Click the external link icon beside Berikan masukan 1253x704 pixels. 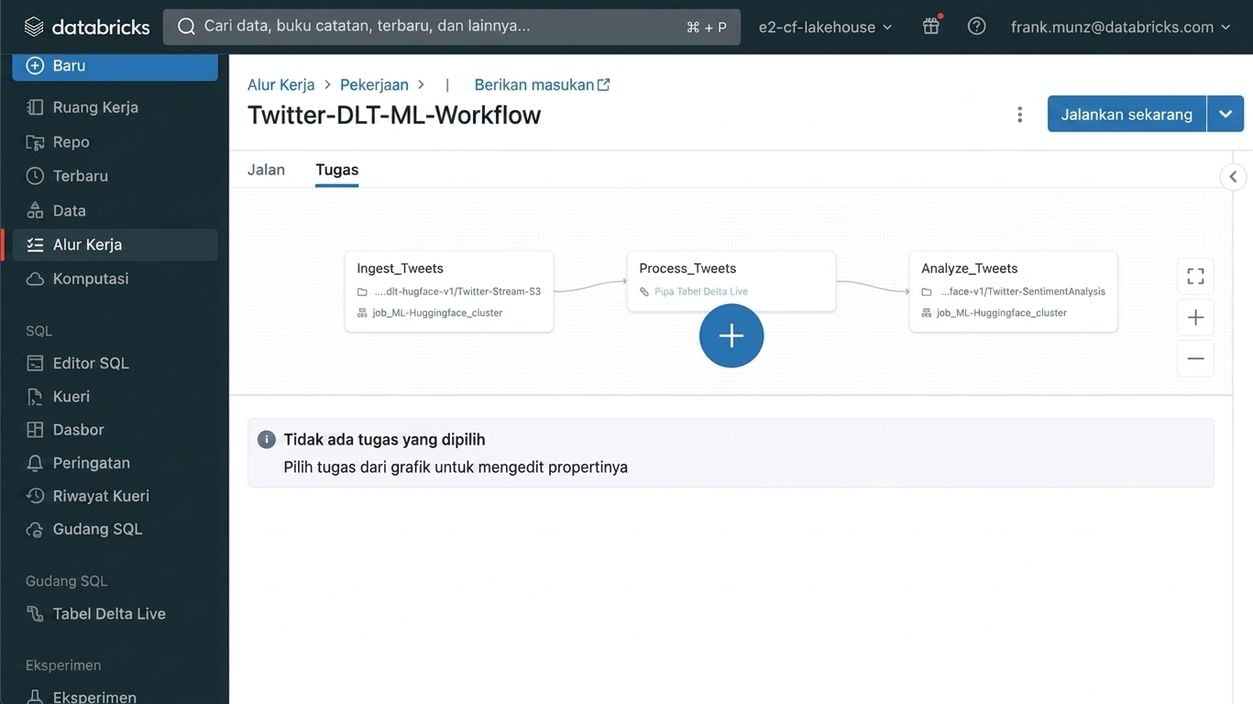[604, 85]
